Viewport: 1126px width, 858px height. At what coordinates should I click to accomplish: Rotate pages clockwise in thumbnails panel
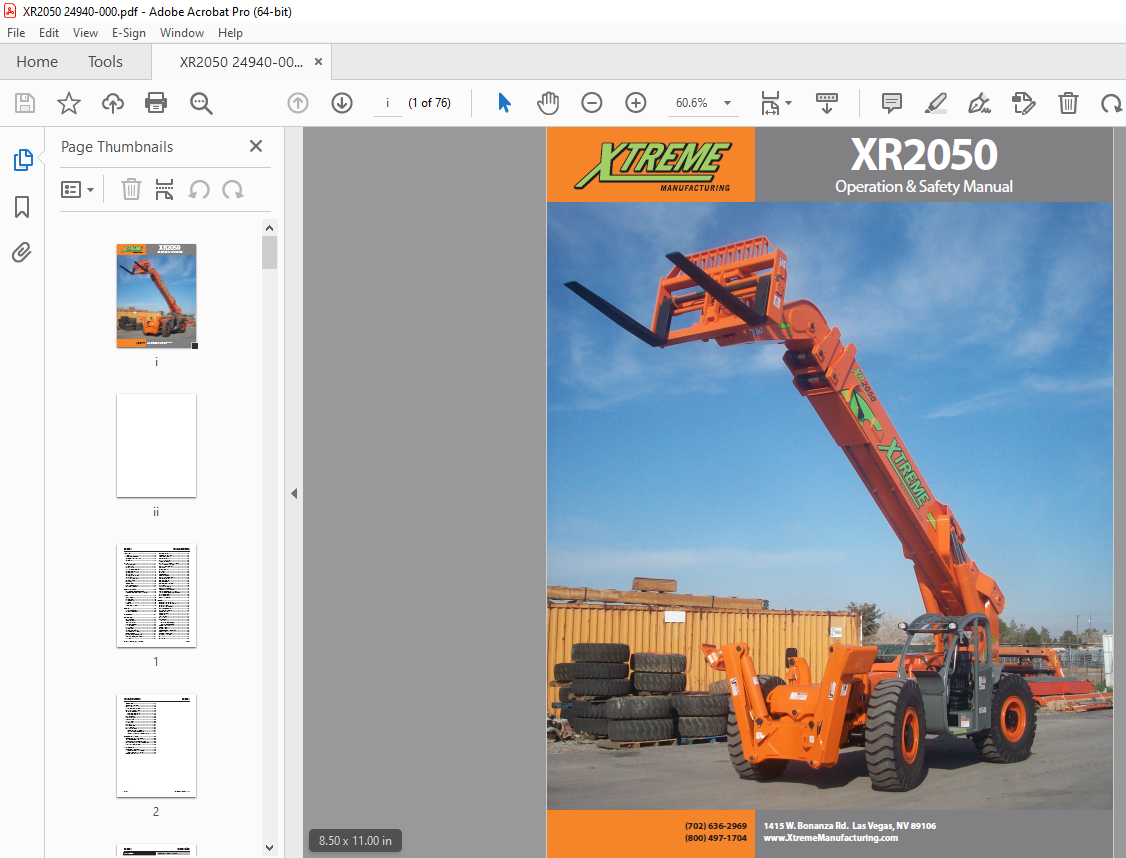[x=233, y=190]
